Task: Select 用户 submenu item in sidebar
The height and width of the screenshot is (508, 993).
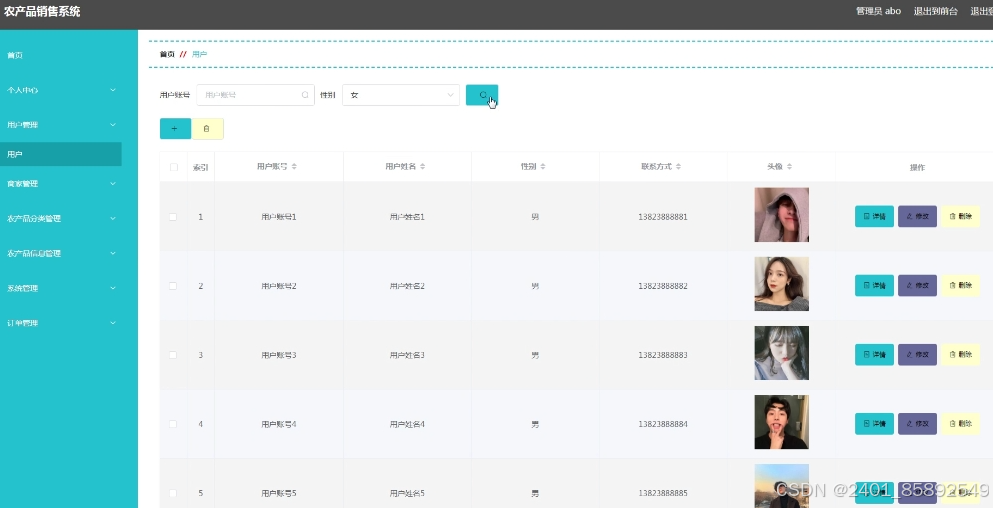Action: tap(61, 154)
